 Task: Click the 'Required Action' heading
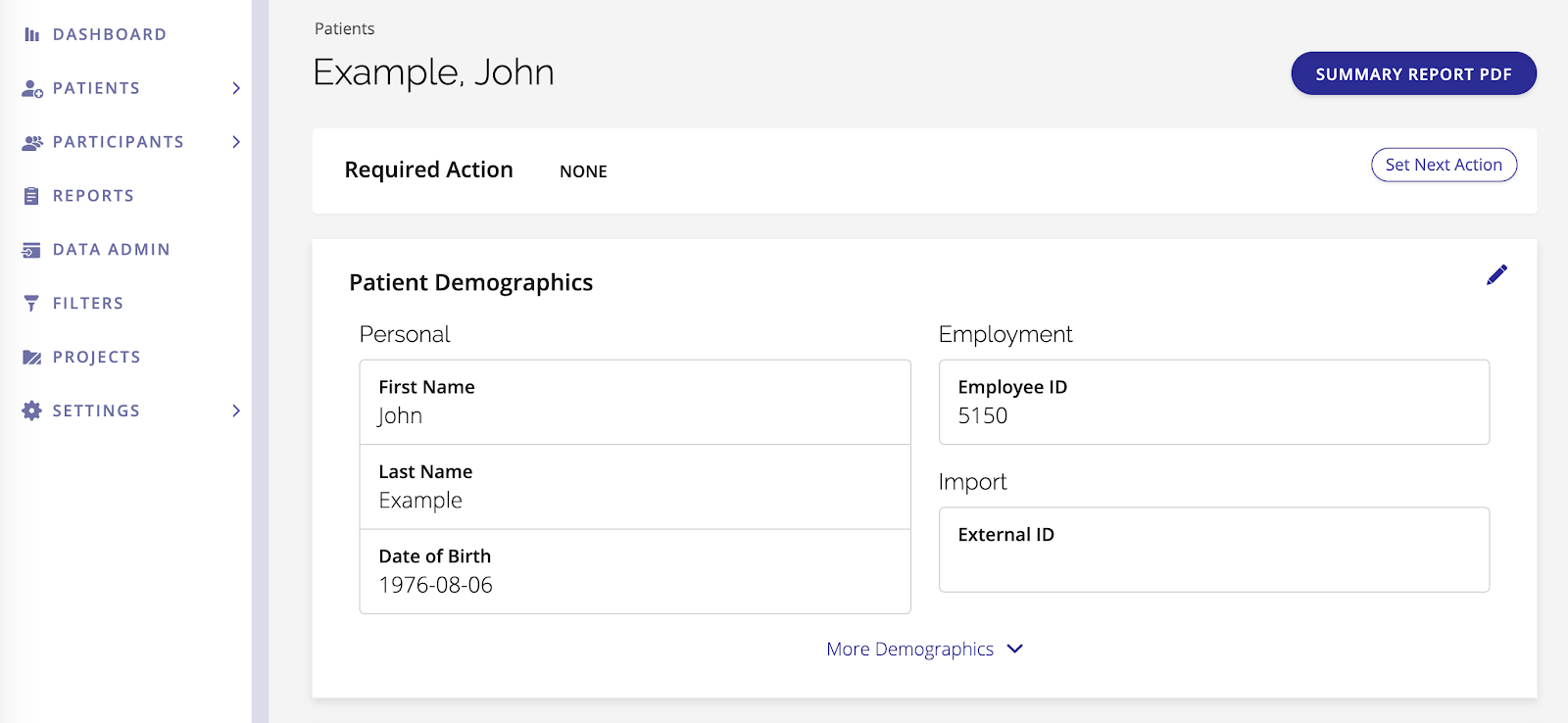(x=428, y=169)
